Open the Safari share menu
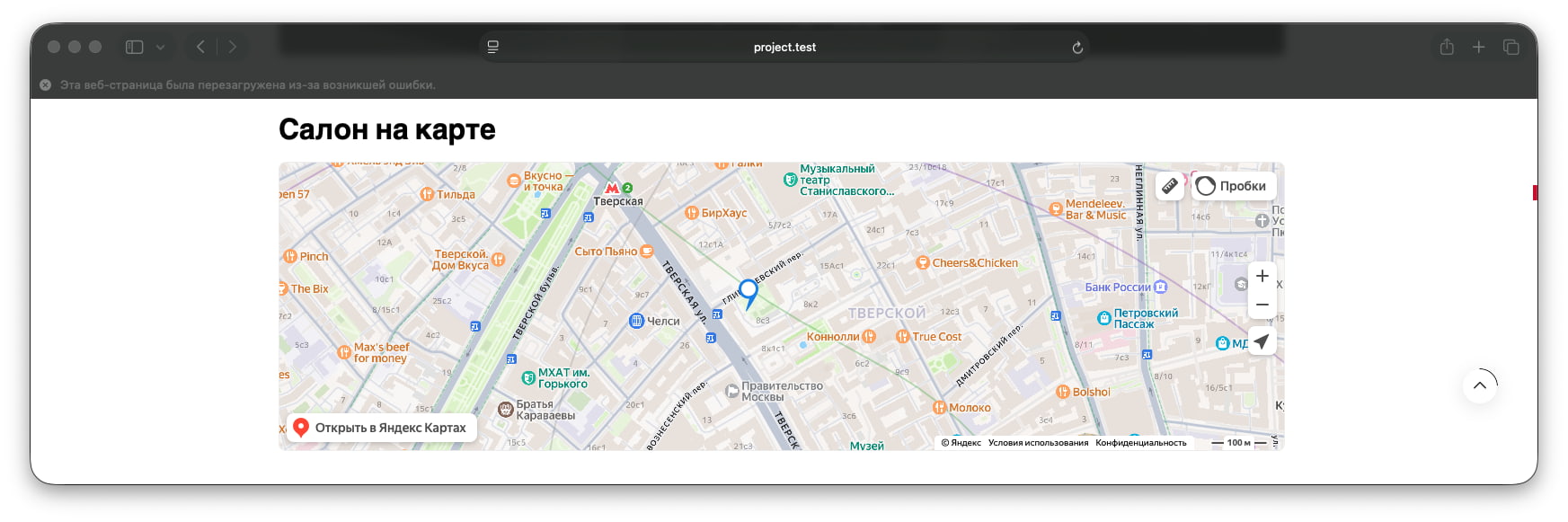 click(x=1447, y=47)
